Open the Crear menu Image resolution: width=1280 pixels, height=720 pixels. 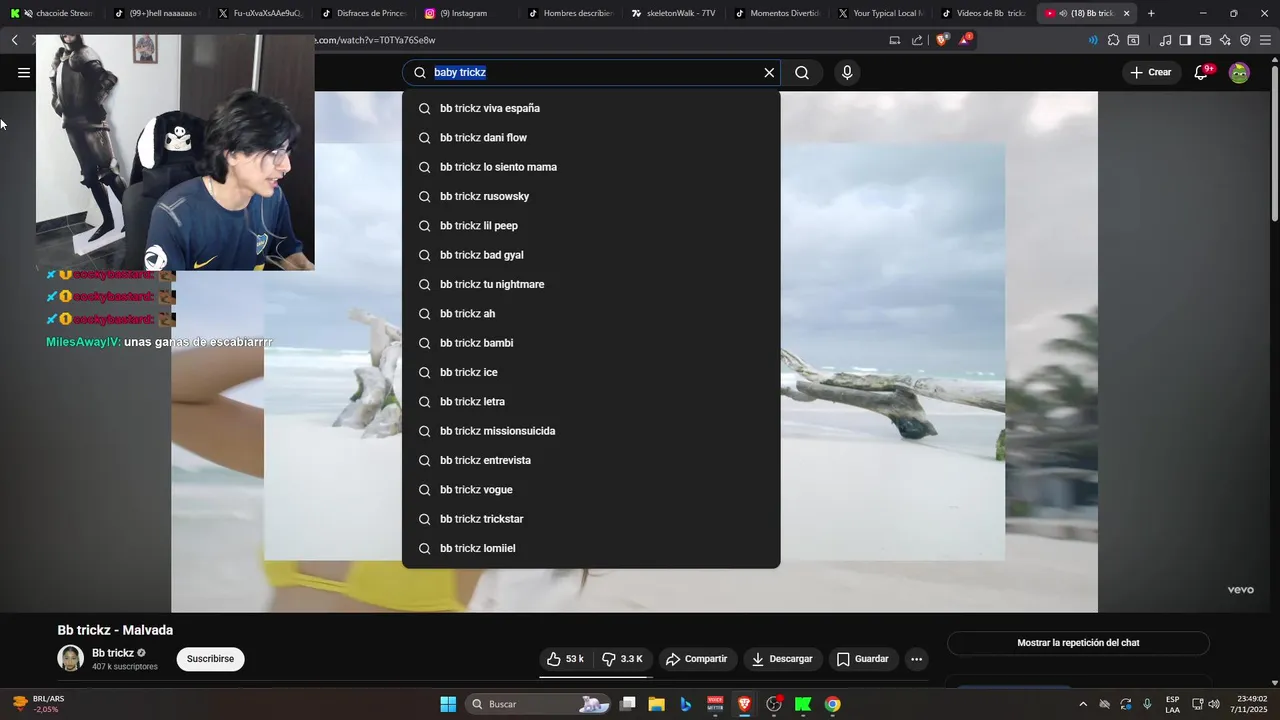click(x=1151, y=72)
